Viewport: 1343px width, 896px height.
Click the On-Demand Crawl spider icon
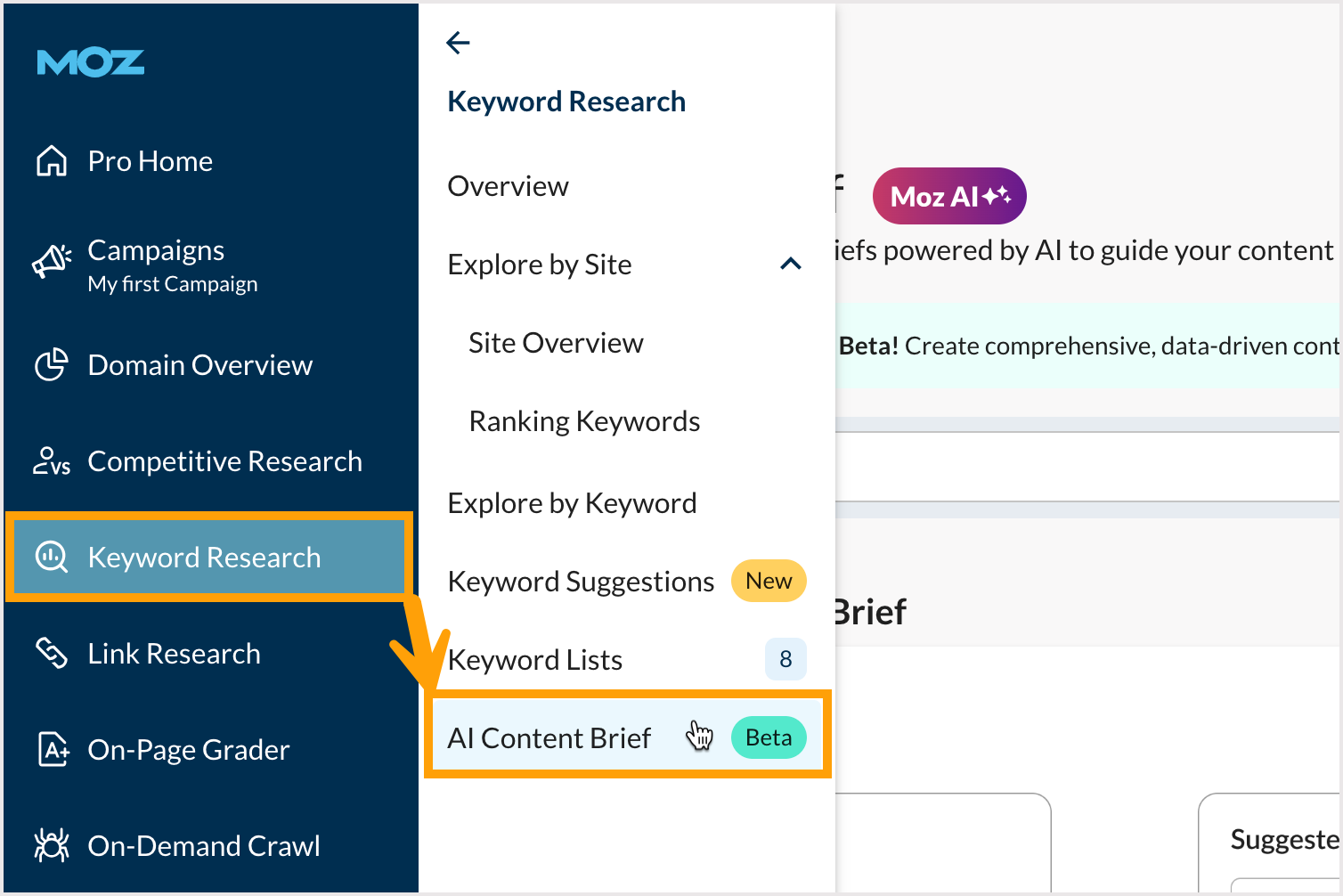[52, 844]
